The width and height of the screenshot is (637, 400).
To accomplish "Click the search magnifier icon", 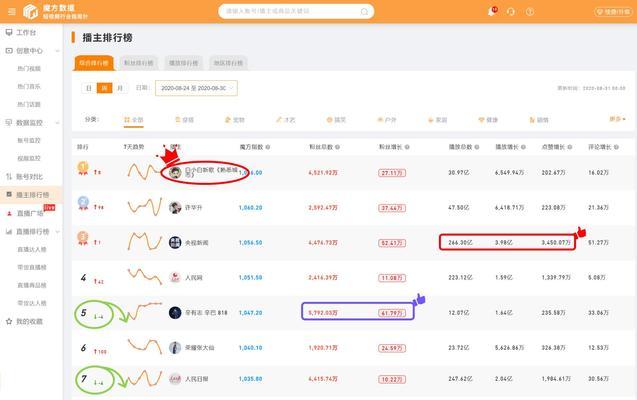I will coord(364,12).
